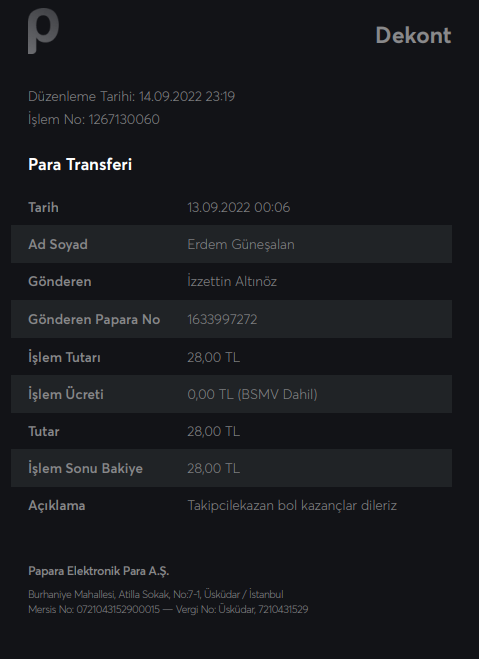Click the Para Transferi section title

pos(80,164)
